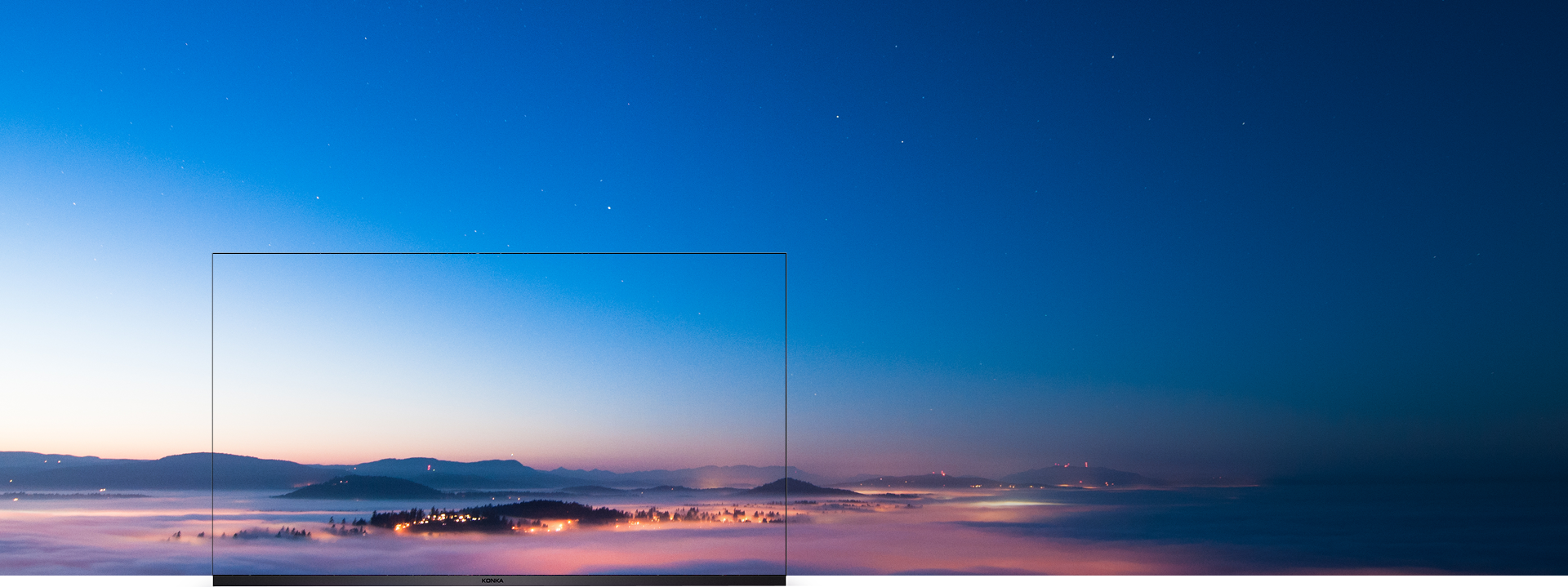Click the KONKA logo on the TV bezel
Image resolution: width=1568 pixels, height=587 pixels.
tap(492, 580)
